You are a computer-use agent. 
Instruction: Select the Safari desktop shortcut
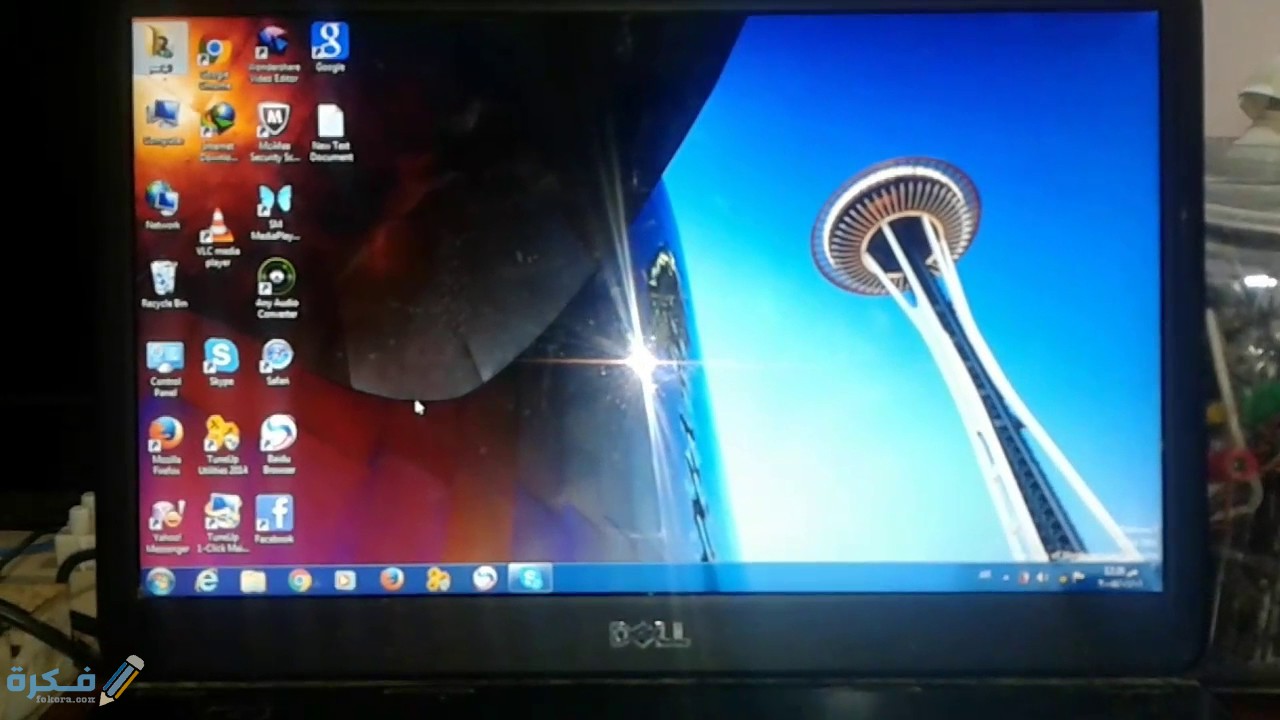(x=277, y=358)
